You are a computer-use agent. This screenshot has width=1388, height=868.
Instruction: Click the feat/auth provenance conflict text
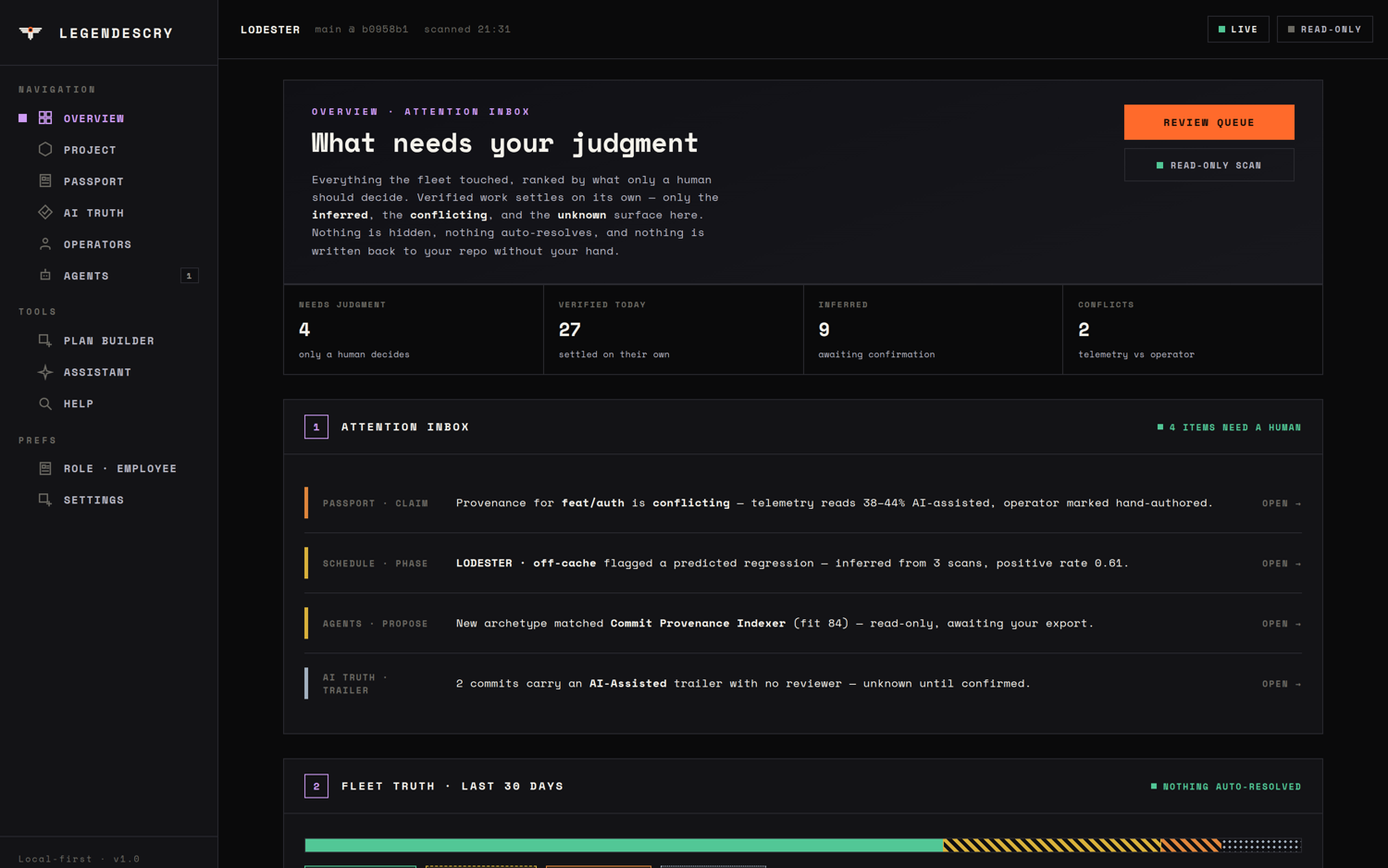point(834,503)
